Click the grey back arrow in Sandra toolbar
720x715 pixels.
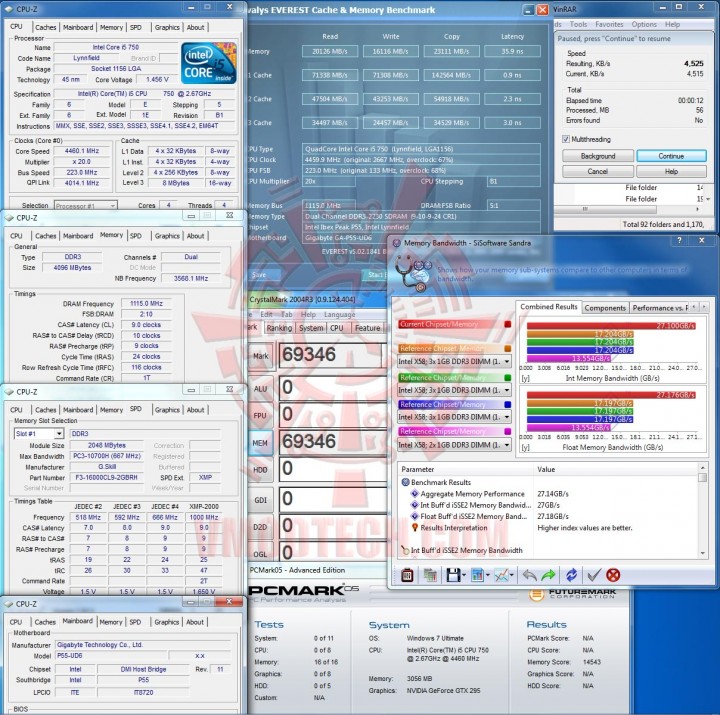click(x=529, y=574)
